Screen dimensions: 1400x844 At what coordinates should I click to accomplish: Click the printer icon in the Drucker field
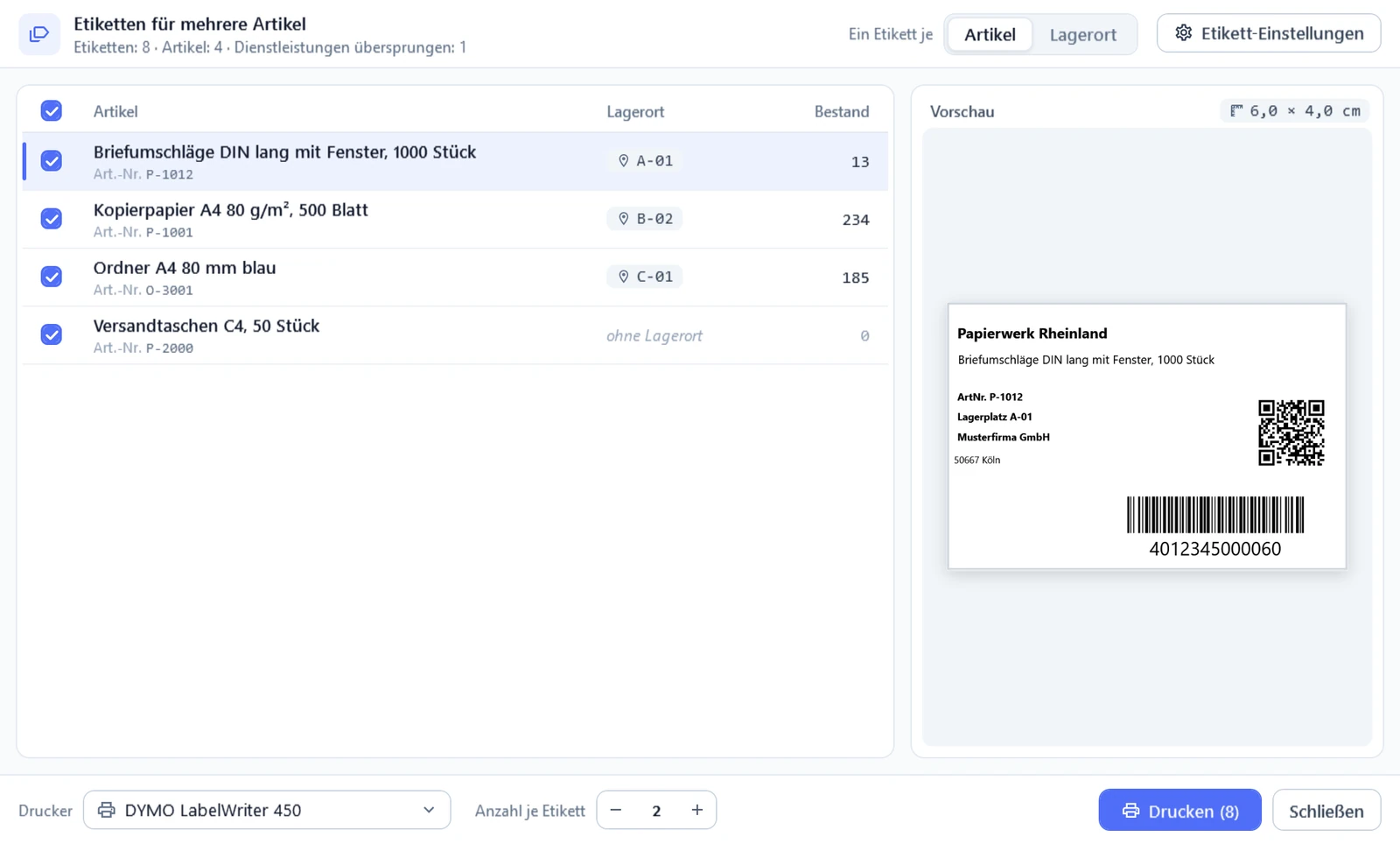coord(107,810)
